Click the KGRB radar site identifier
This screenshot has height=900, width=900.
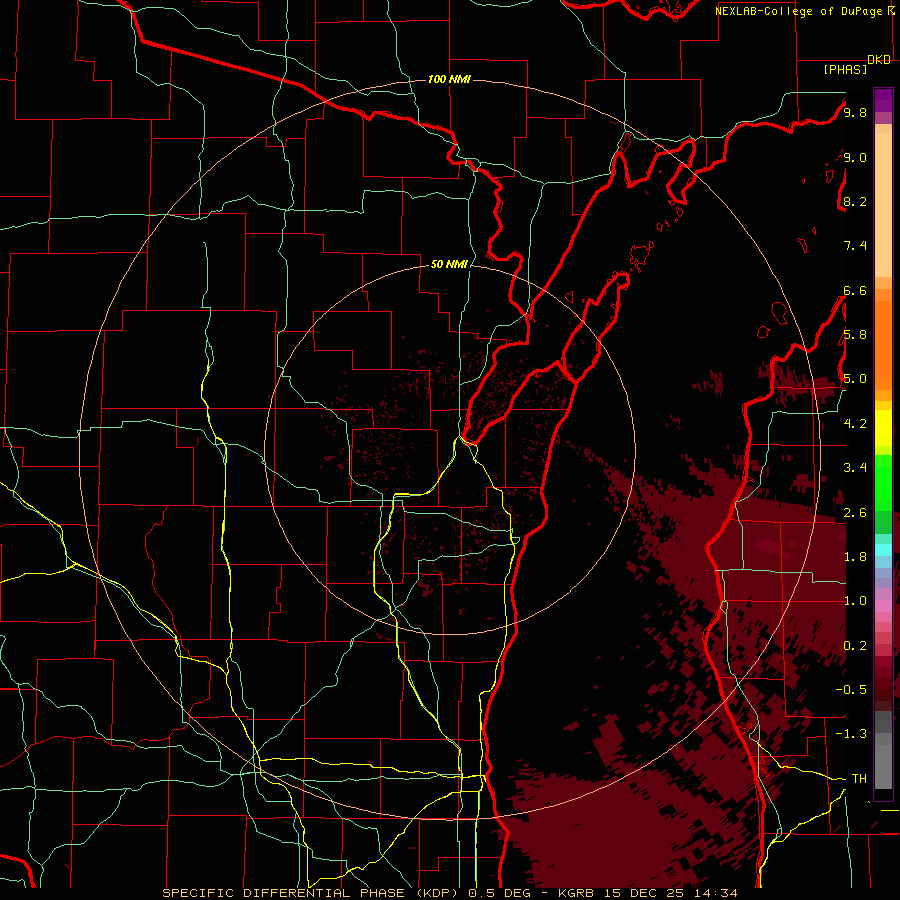[x=577, y=893]
